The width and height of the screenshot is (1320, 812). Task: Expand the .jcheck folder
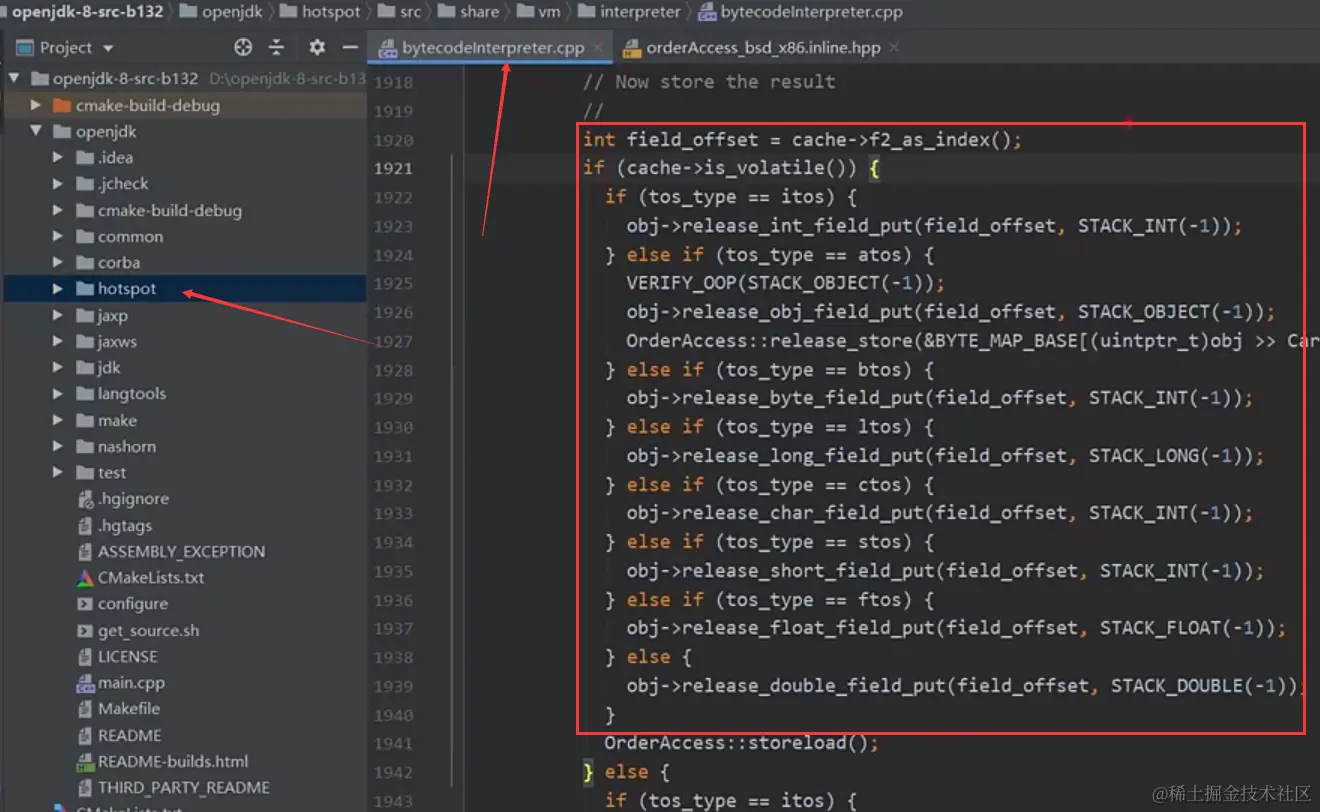click(x=59, y=184)
